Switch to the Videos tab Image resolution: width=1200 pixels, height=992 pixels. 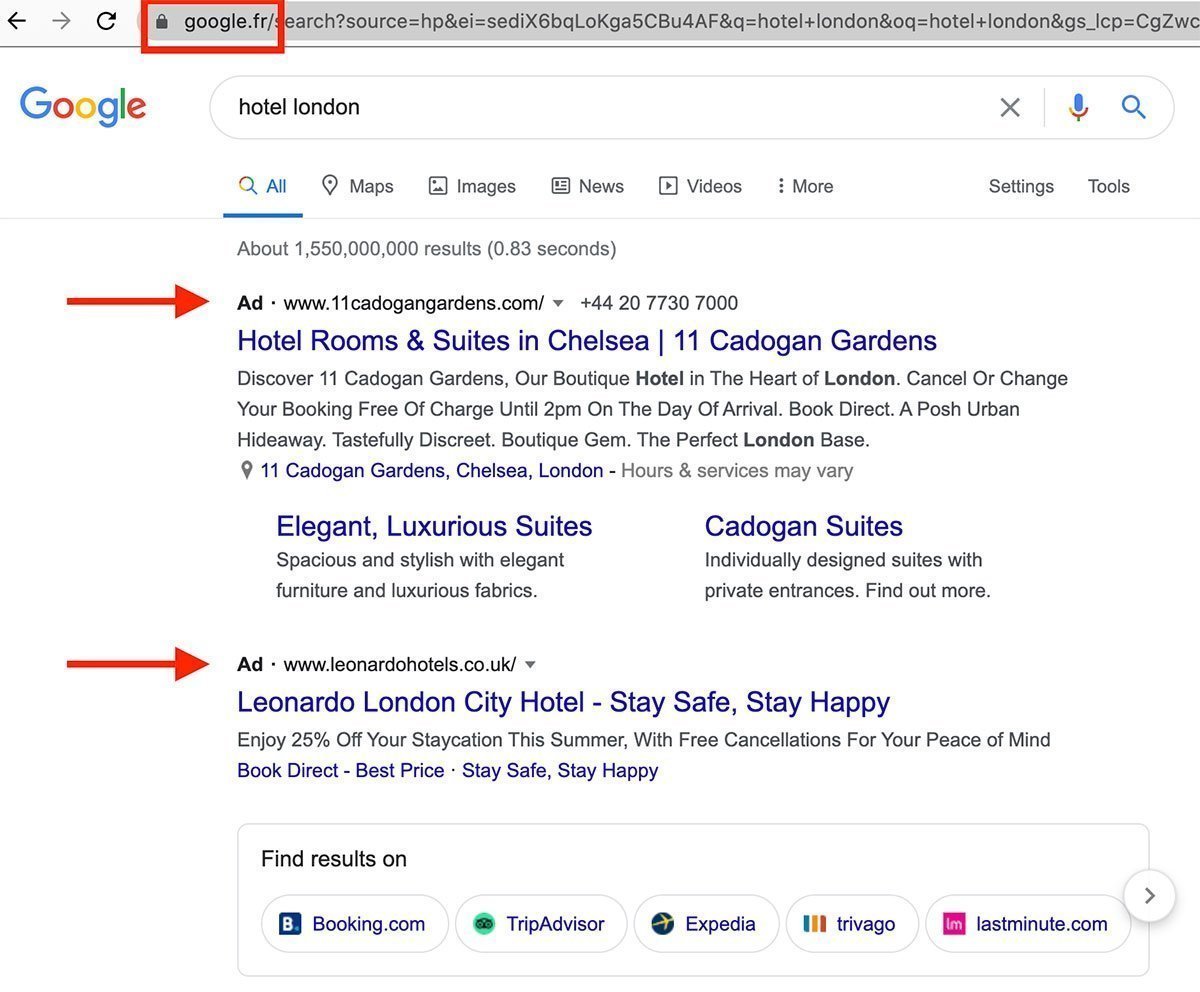(x=700, y=186)
